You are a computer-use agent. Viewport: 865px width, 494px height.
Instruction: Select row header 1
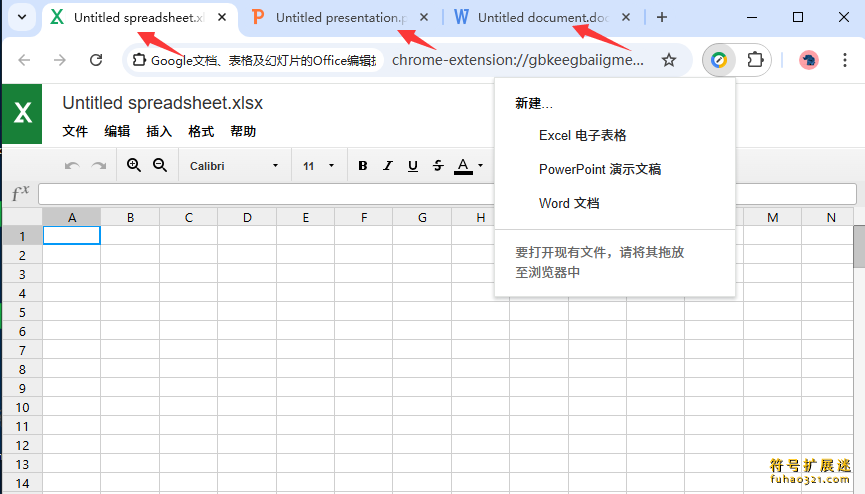[22, 236]
